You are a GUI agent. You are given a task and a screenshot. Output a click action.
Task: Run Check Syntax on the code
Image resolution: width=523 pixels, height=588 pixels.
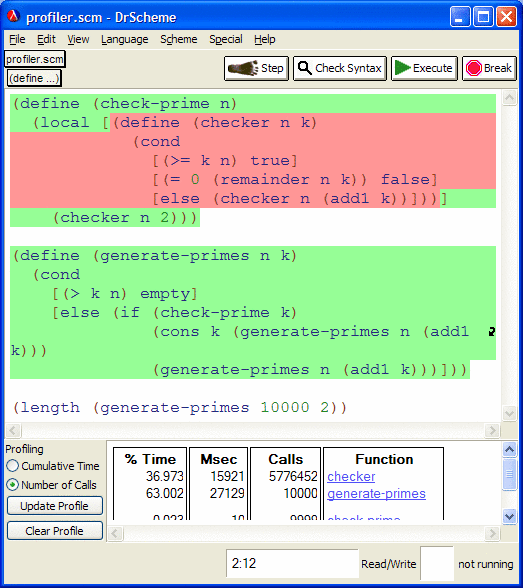pos(340,68)
